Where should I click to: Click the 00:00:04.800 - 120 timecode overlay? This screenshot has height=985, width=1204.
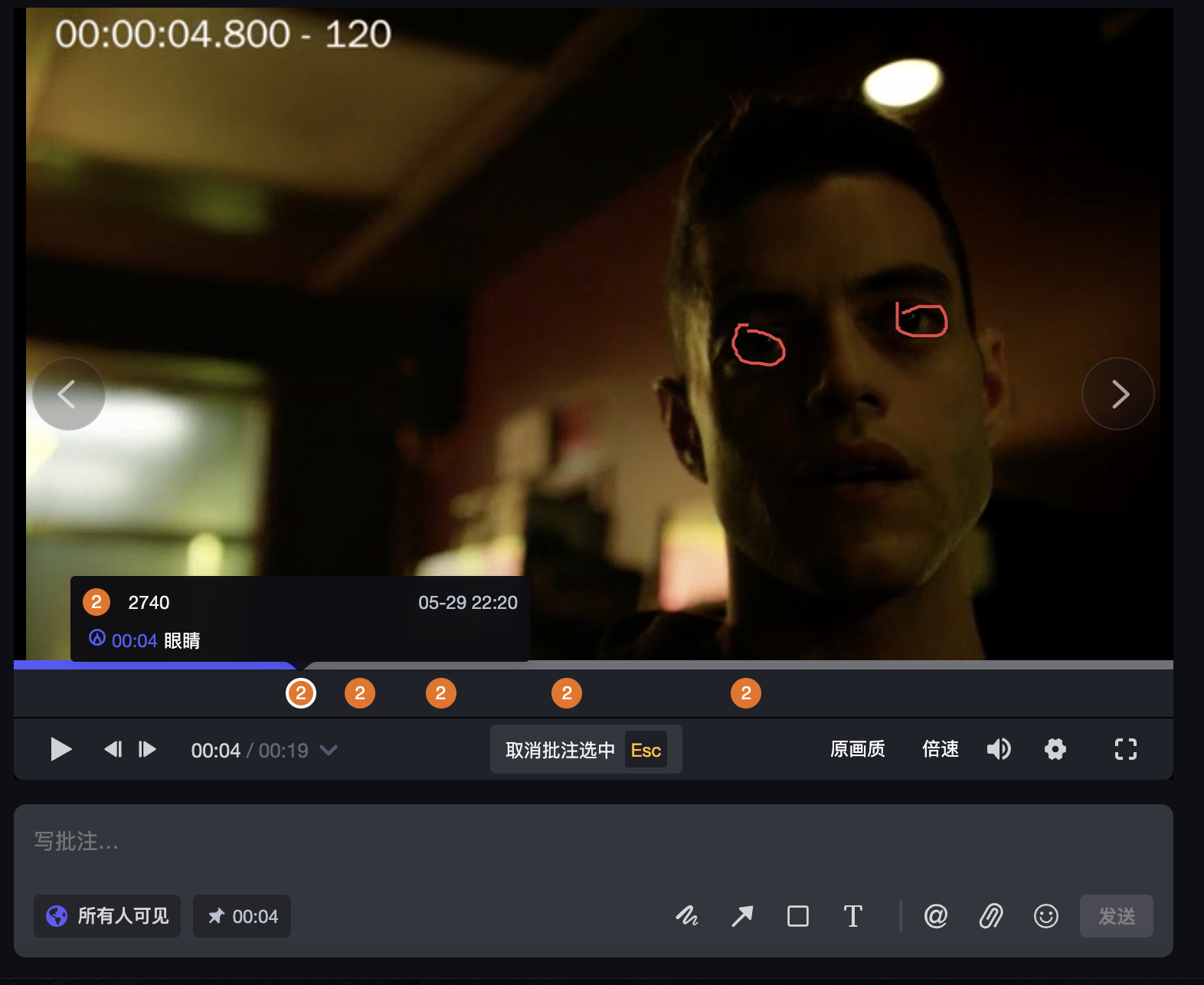[x=223, y=34]
